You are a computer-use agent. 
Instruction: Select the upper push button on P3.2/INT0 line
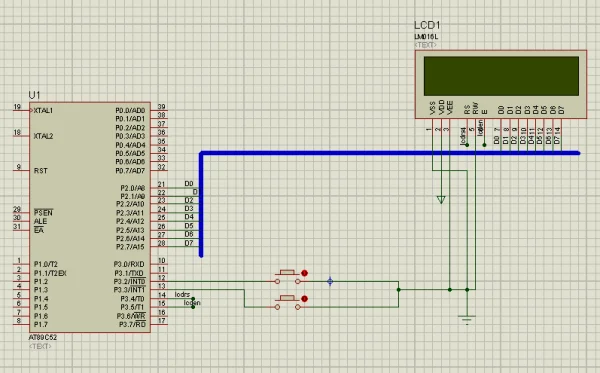pyautogui.click(x=287, y=277)
